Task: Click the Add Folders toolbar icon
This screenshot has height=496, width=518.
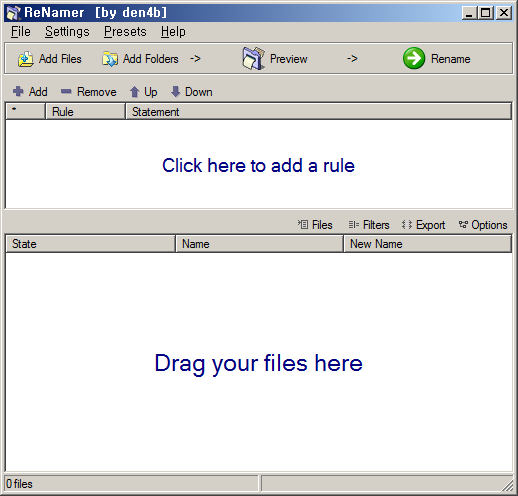Action: (110, 59)
